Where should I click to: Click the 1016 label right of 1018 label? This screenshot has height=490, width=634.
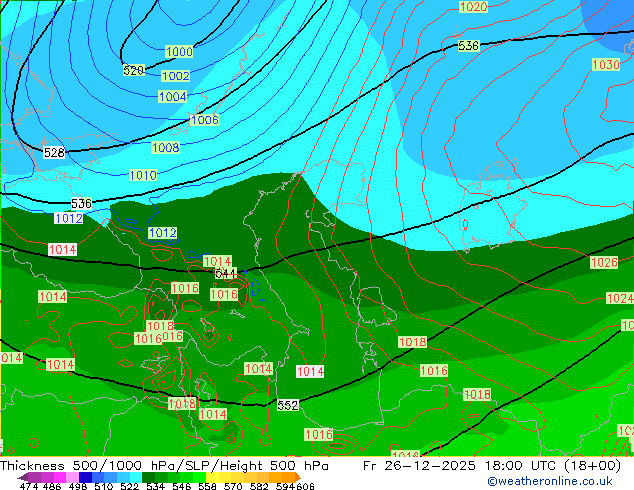click(x=173, y=336)
